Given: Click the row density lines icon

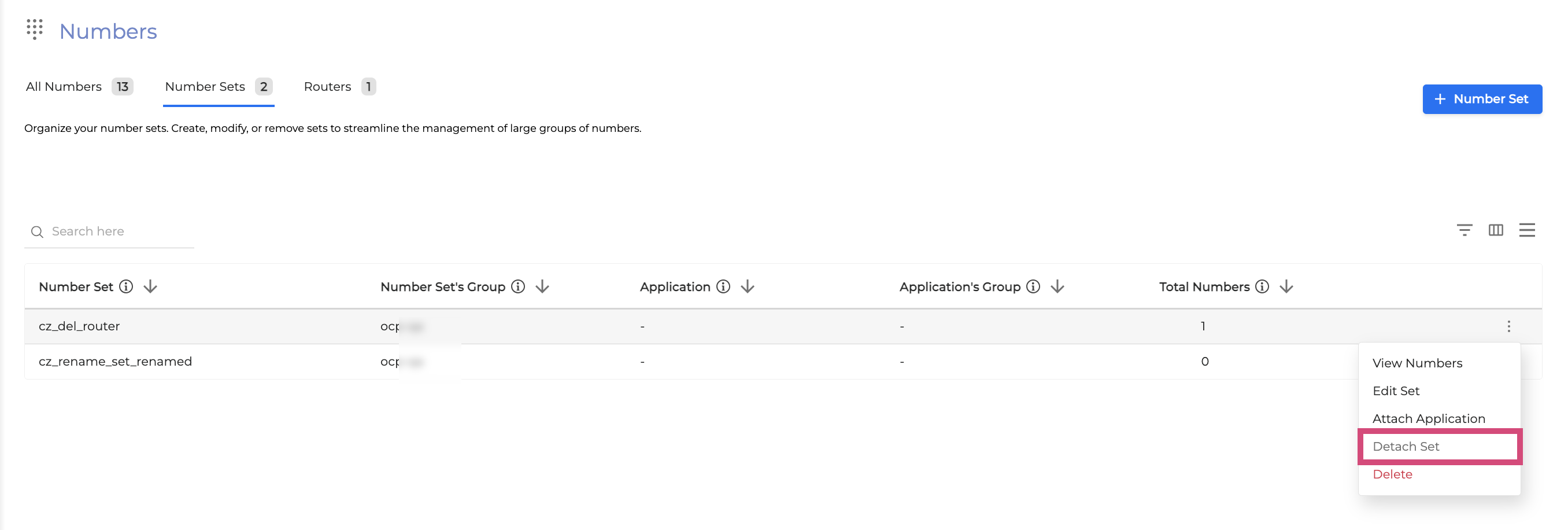Looking at the screenshot, I should pos(1526,230).
